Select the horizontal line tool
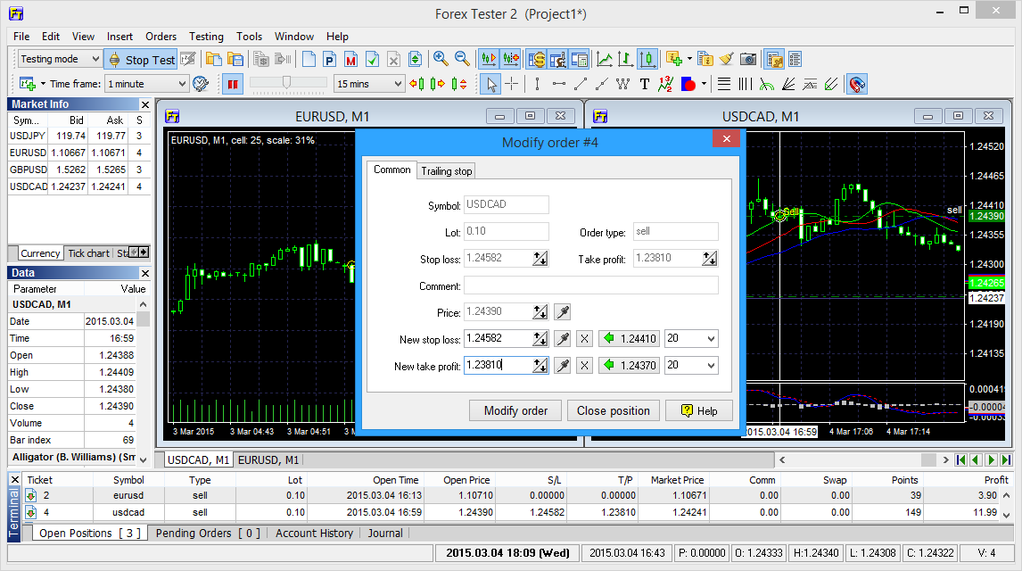The height and width of the screenshot is (571, 1022). pos(559,83)
